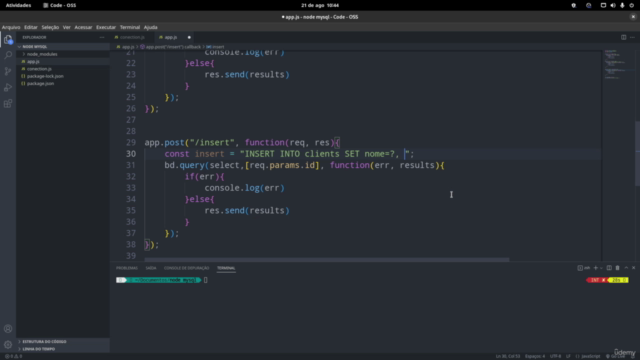
Task: Open the Ver menu
Action: pyautogui.click(x=67, y=27)
